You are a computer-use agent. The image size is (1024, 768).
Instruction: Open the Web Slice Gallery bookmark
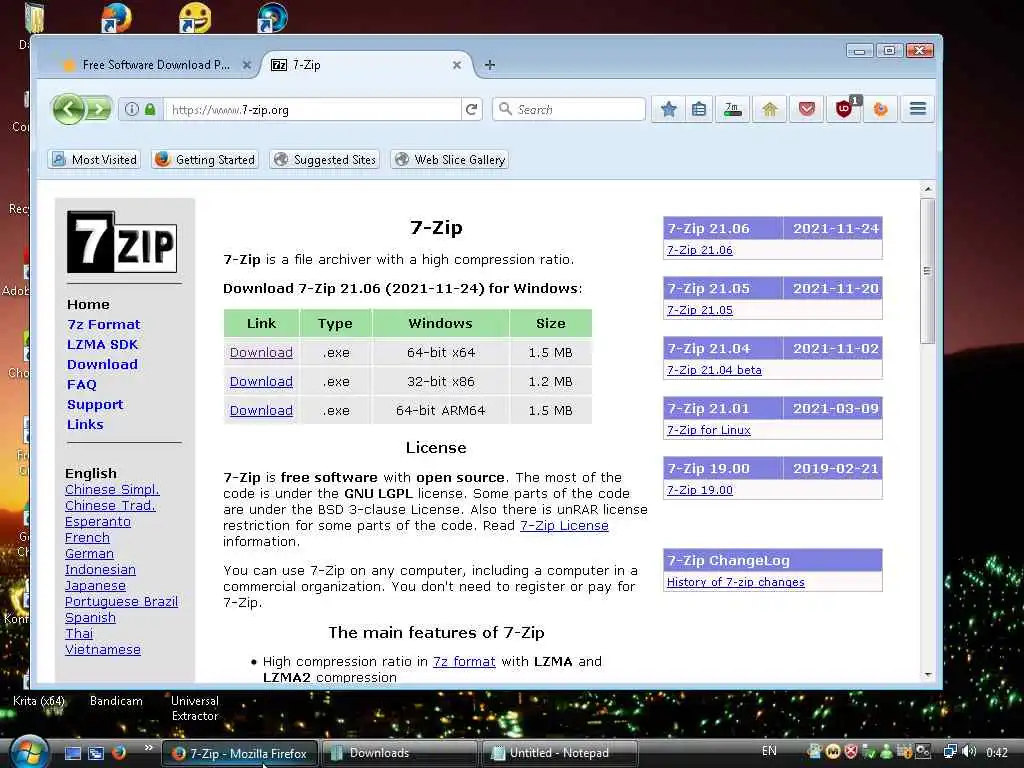(x=450, y=159)
